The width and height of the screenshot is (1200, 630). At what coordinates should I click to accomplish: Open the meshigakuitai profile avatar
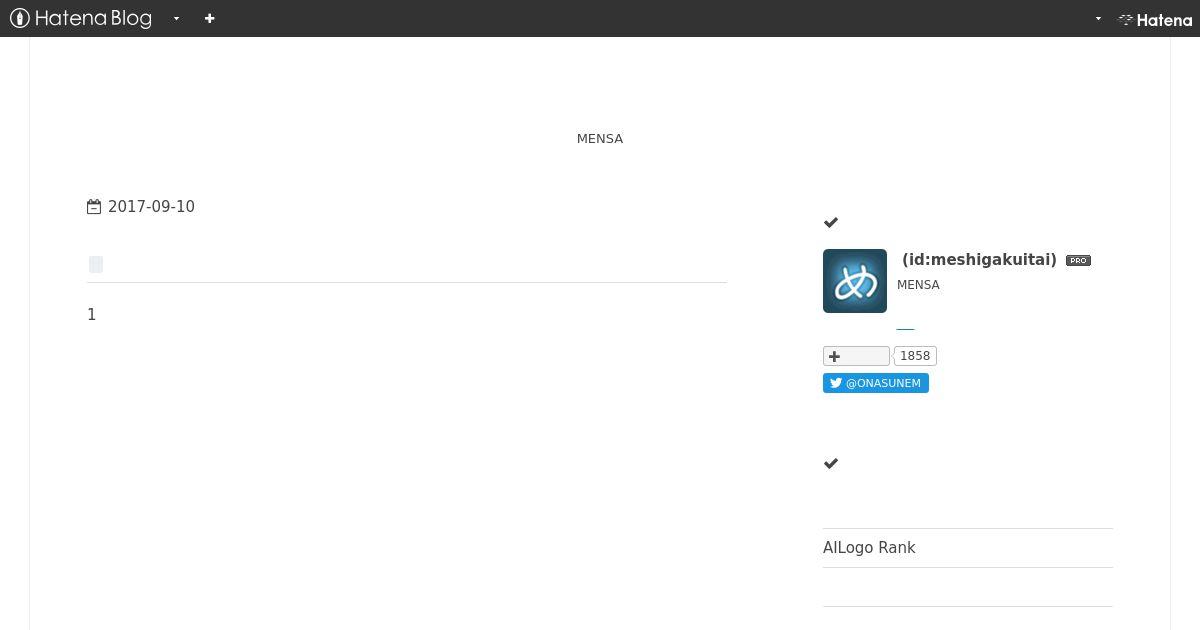855,281
